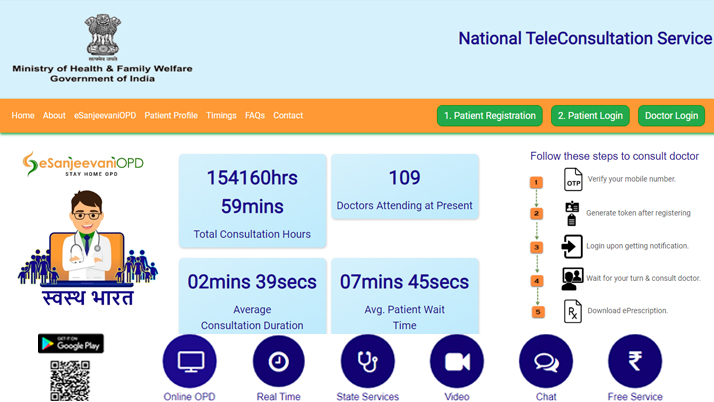Click the QR code image
The image size is (714, 402).
[70, 381]
